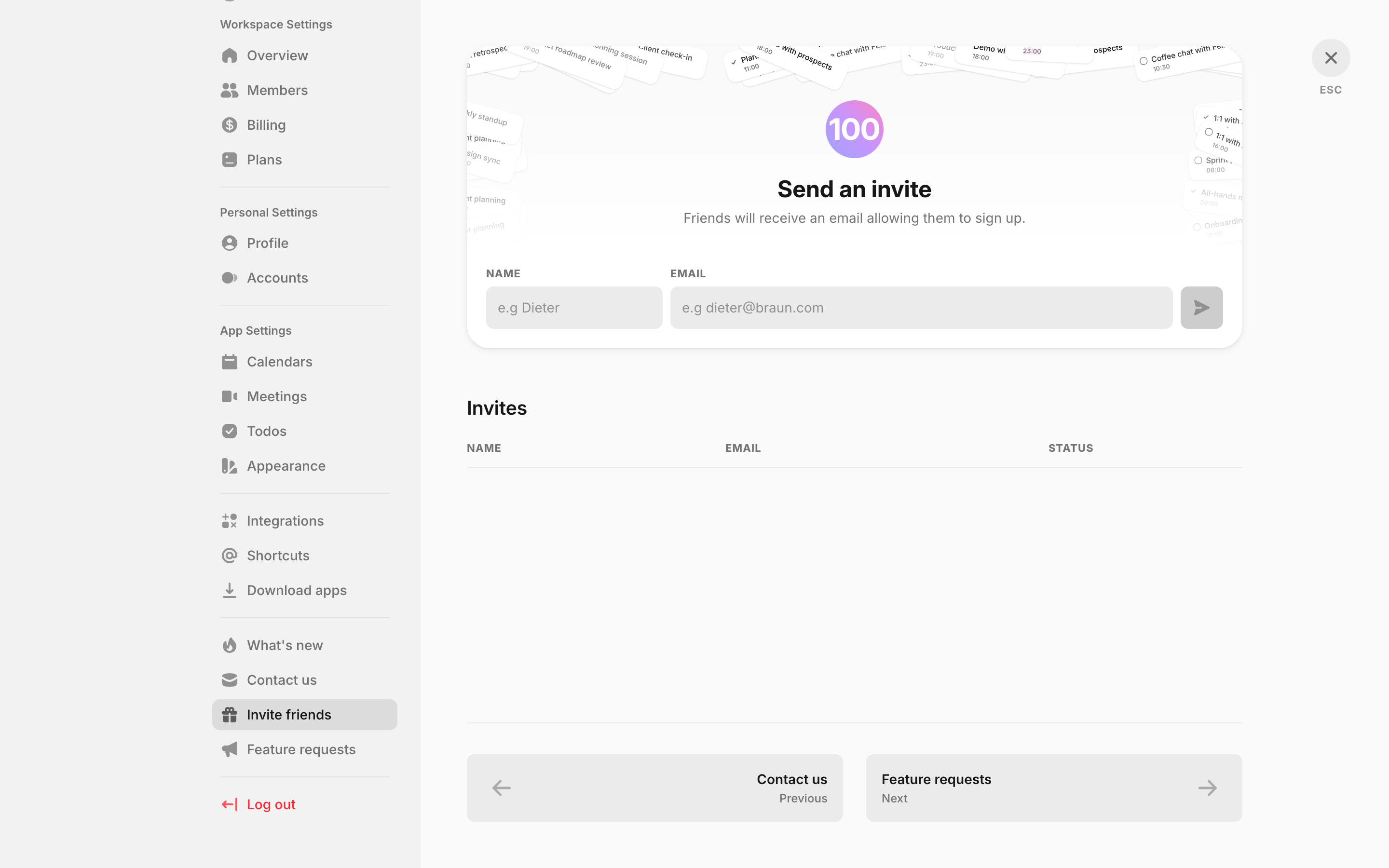Click the Log out arrow icon
The height and width of the screenshot is (868, 1389).
click(x=229, y=804)
